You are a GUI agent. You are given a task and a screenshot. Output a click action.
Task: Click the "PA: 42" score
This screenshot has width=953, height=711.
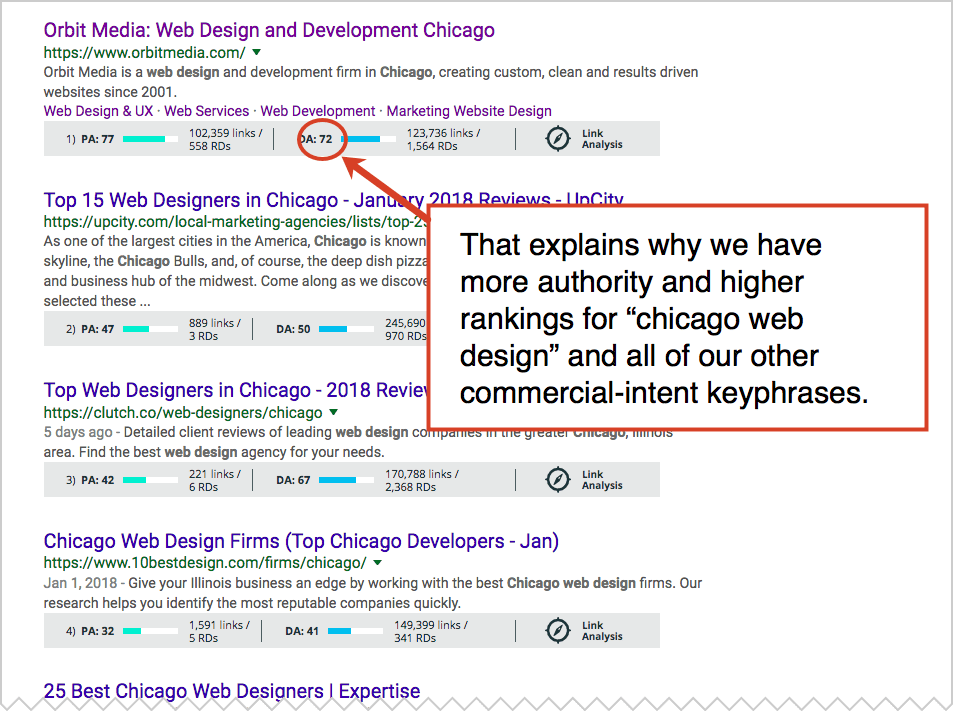(x=97, y=480)
